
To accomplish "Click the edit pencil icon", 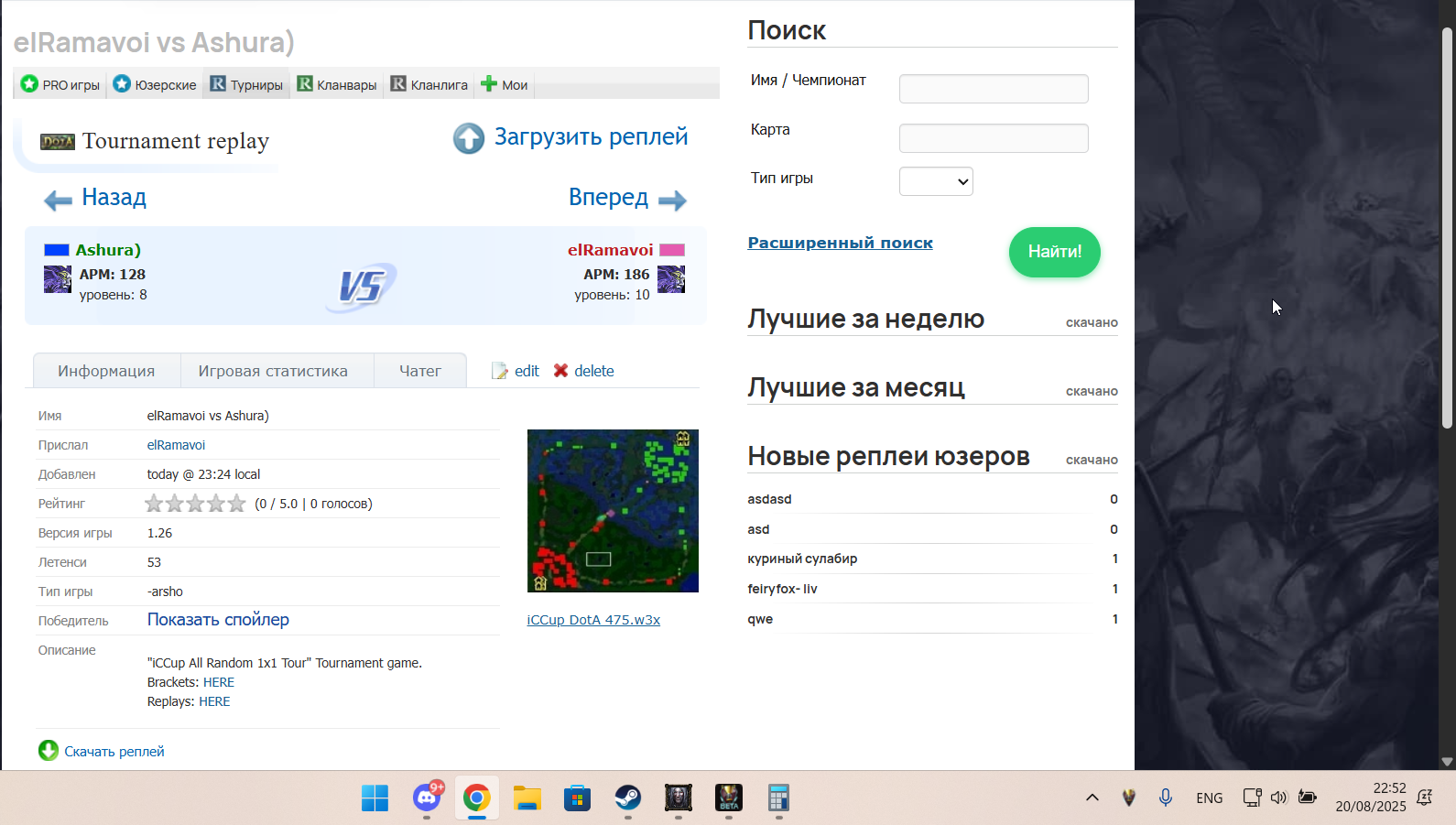I will (x=500, y=371).
